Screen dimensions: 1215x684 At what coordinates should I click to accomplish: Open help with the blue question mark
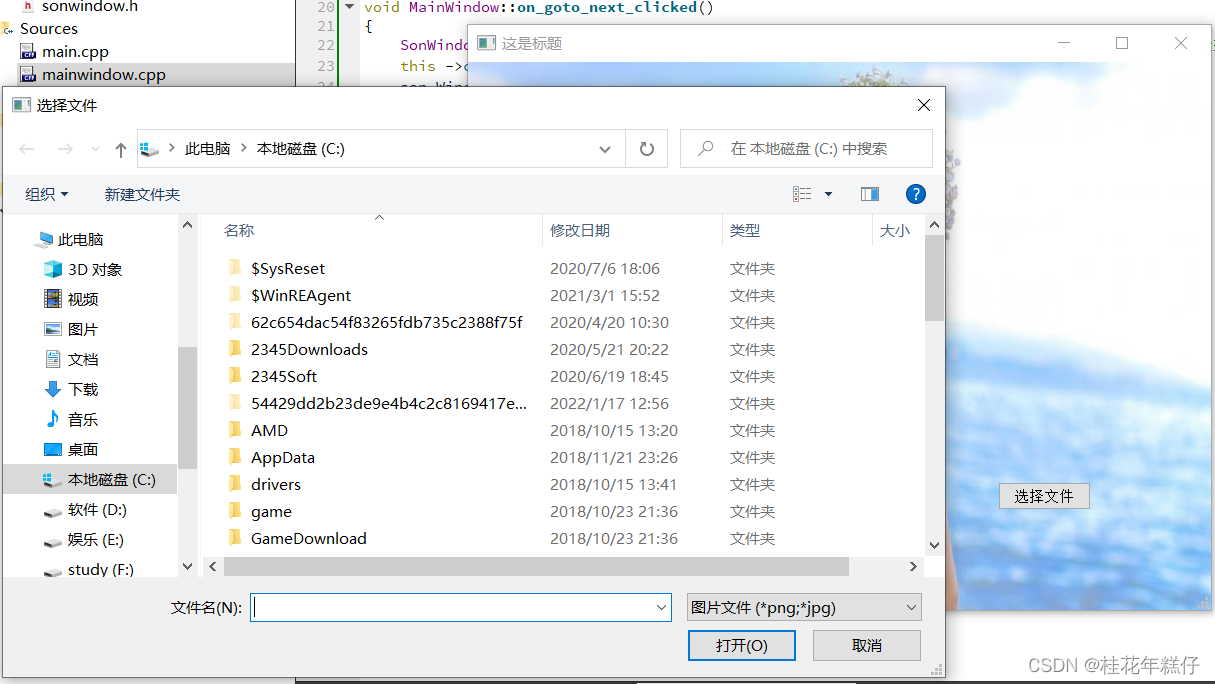(915, 194)
